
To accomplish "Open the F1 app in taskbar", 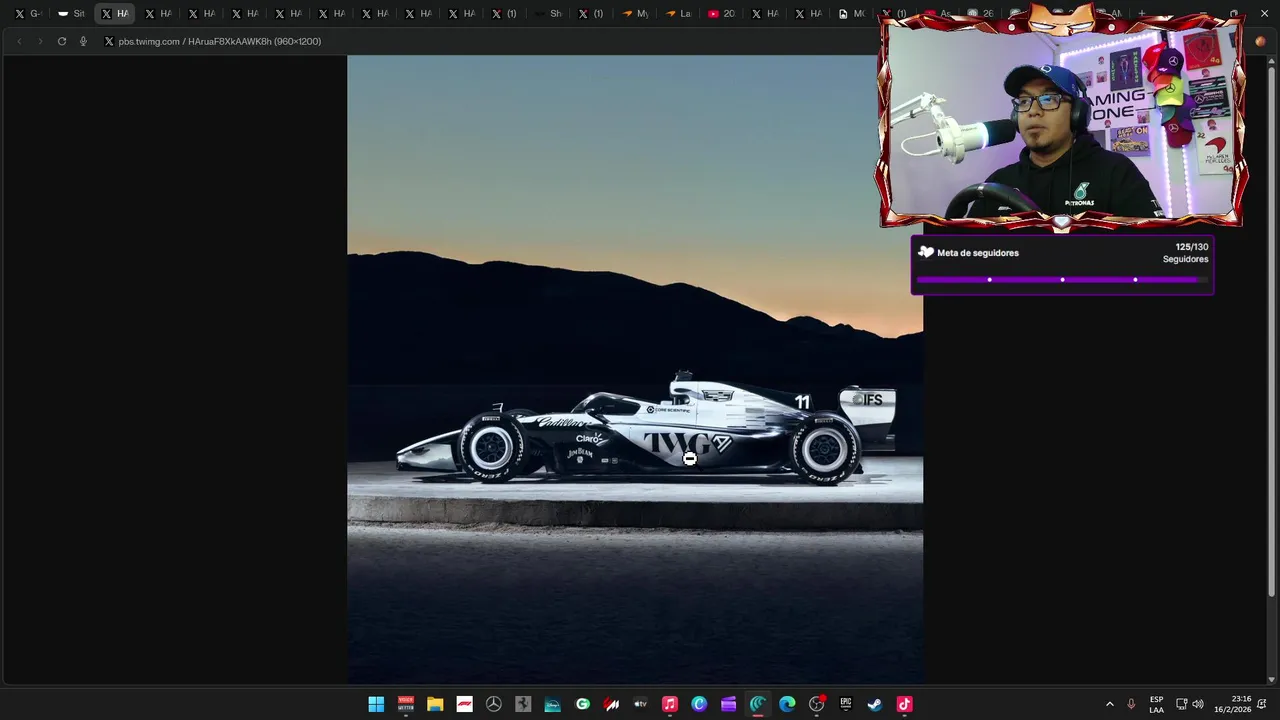I will point(464,704).
